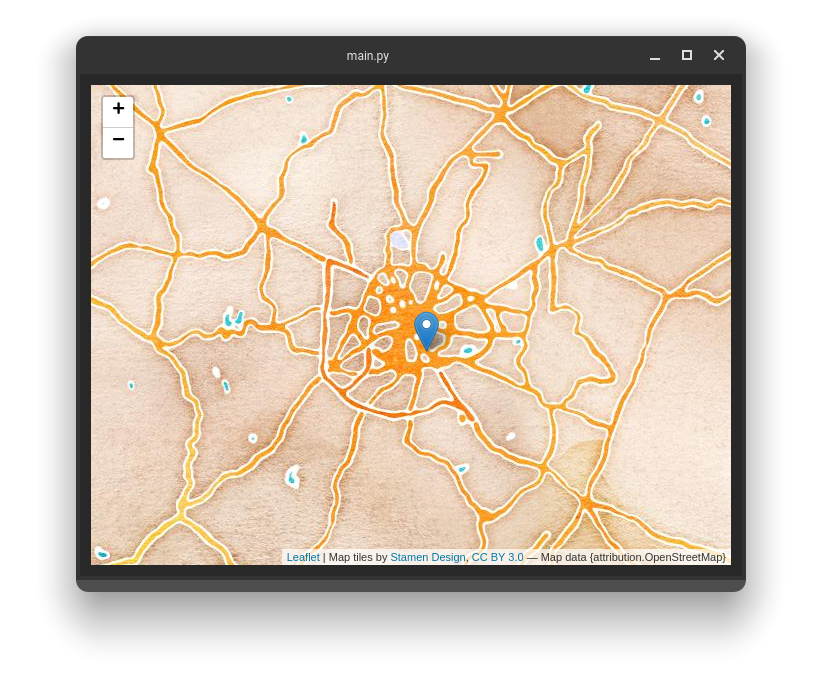822x678 pixels.
Task: Click the 'Map tiles by' attribution text
Action: click(357, 557)
